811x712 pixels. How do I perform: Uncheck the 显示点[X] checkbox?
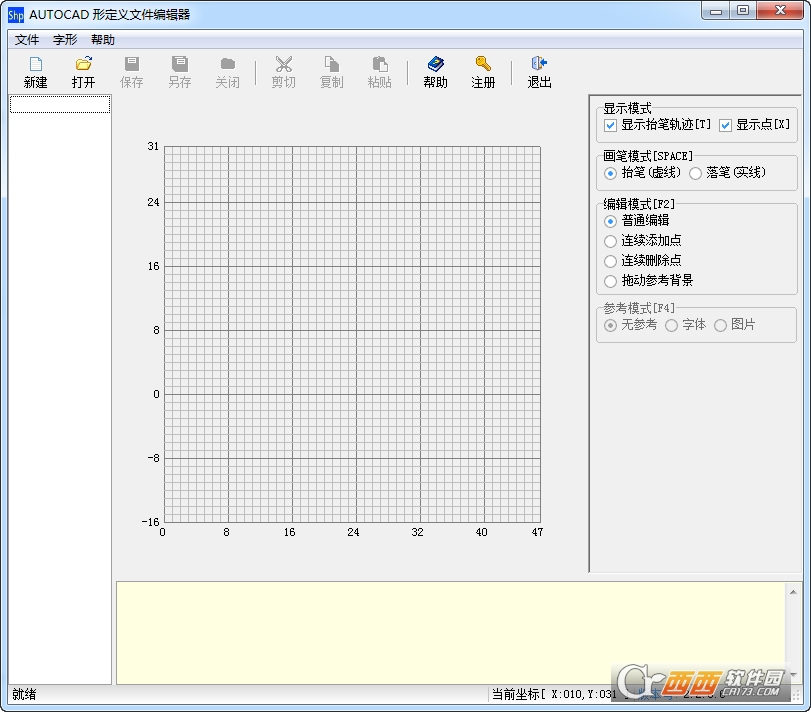[726, 126]
